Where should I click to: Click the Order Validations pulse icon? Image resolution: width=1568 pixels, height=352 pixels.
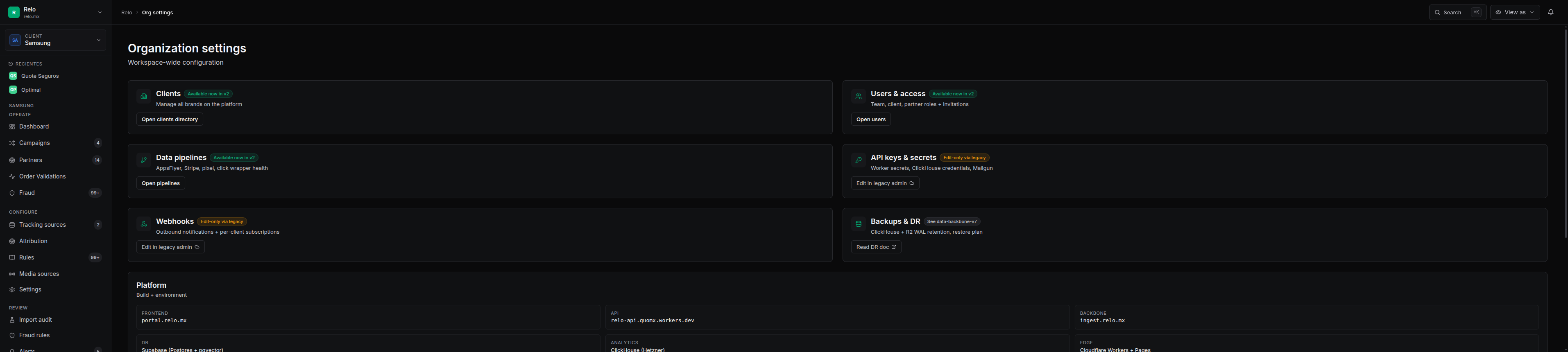(11, 176)
